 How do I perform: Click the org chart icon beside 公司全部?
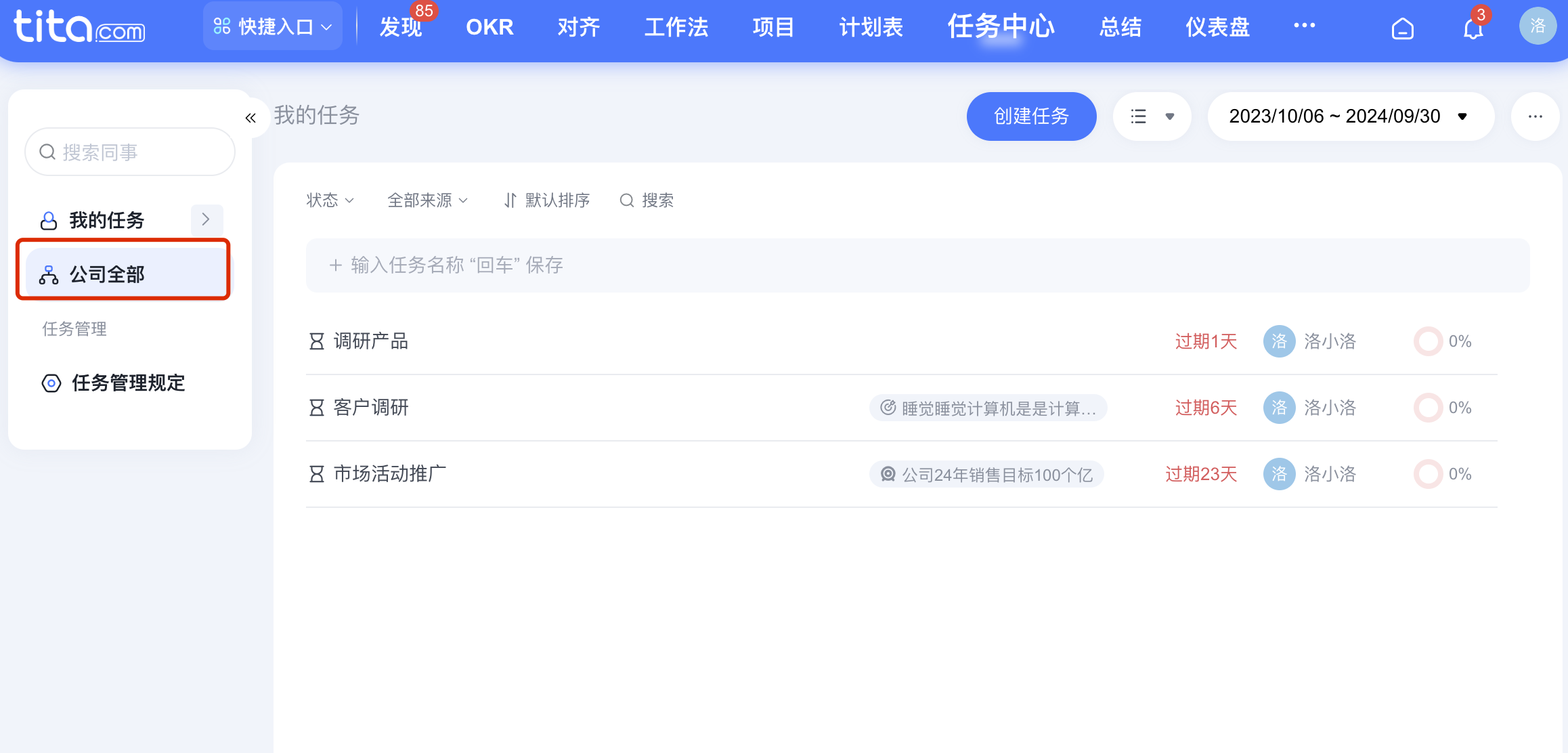(49, 275)
